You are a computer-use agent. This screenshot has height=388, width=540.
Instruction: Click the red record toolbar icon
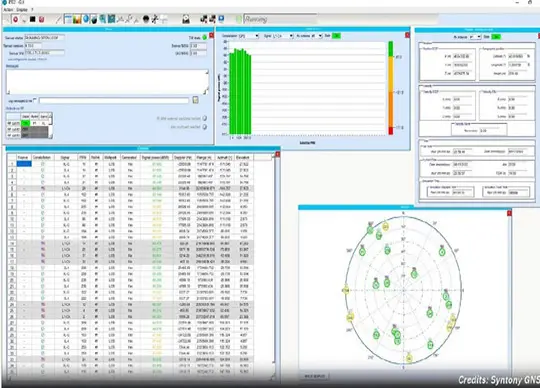coord(15,19)
